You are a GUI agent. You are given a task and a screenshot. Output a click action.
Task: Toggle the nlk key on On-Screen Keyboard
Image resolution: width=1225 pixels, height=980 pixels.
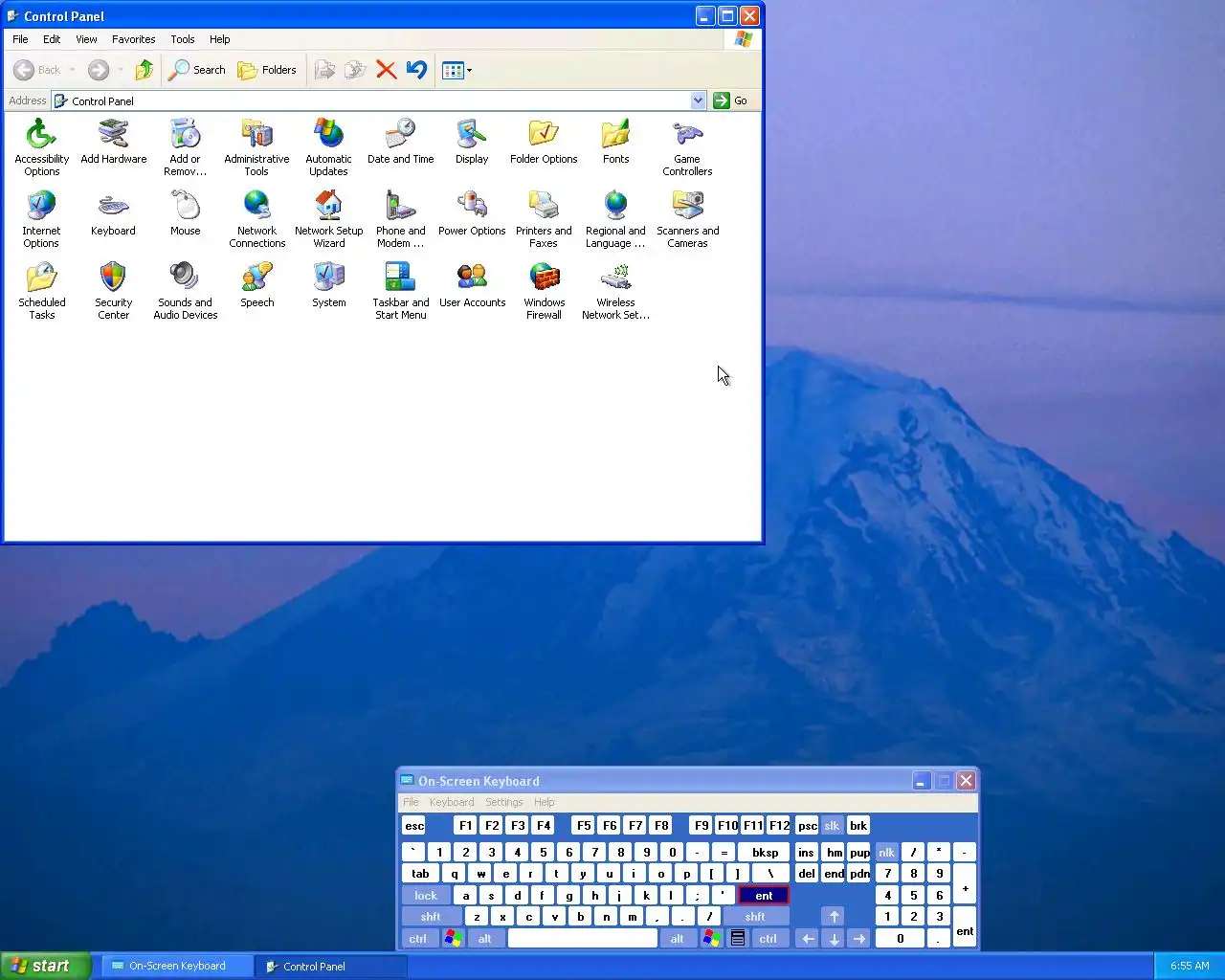(887, 853)
